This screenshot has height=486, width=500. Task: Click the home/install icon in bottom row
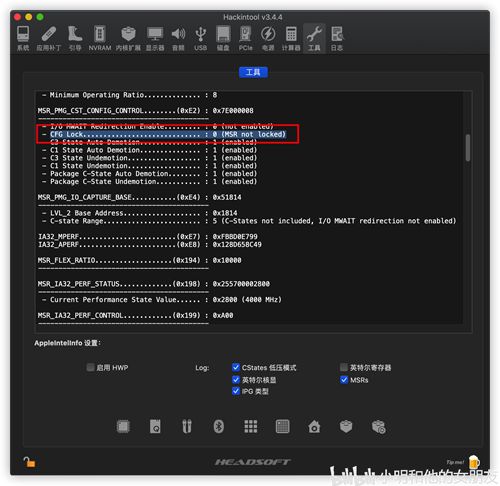(314, 426)
